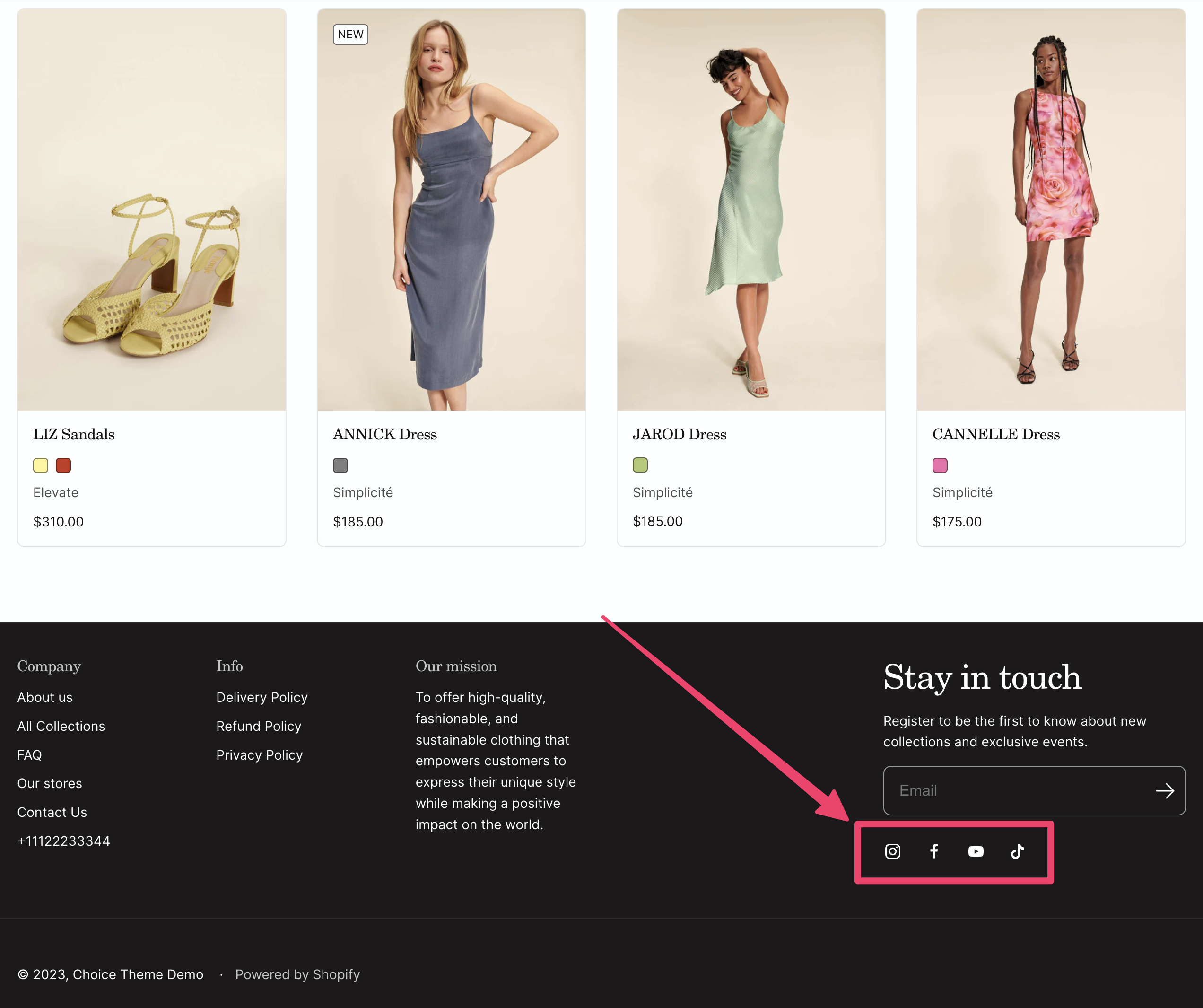Open the TikTok social icon
The width and height of the screenshot is (1203, 1008).
(x=1017, y=851)
